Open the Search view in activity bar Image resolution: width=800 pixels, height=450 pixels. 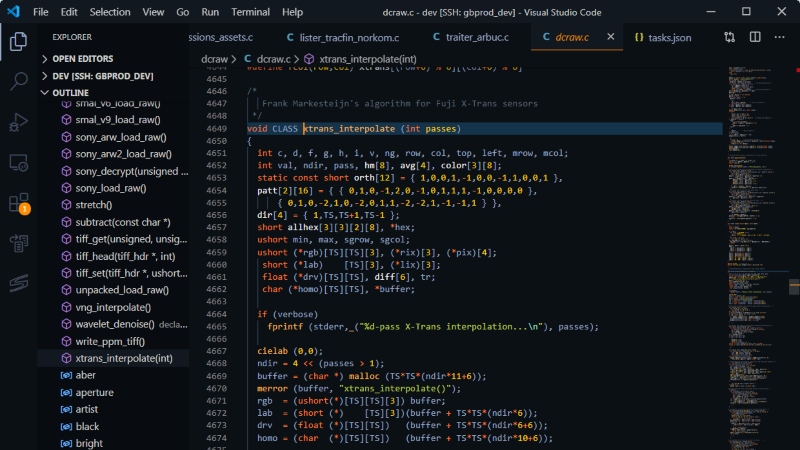tap(18, 81)
